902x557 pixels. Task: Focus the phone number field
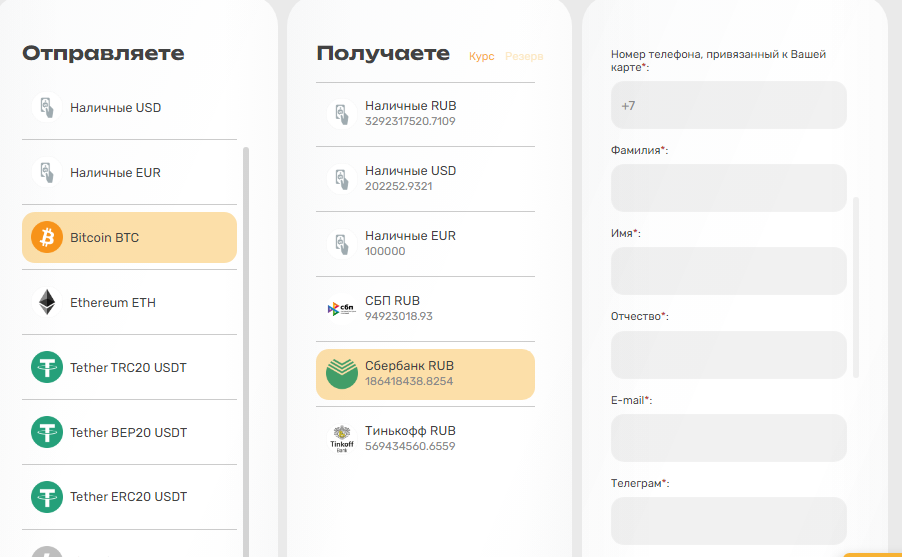click(x=728, y=105)
